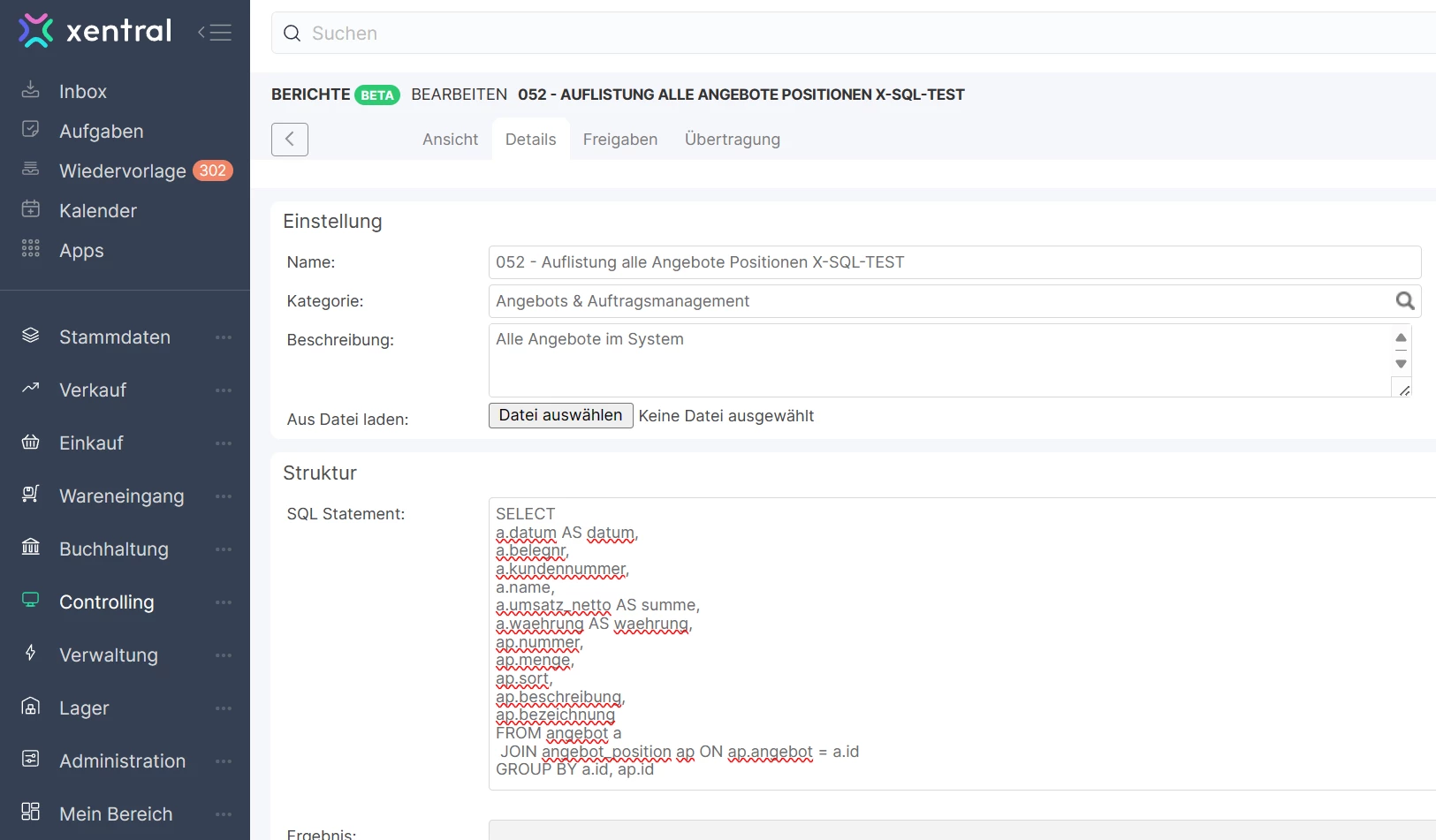This screenshot has height=840, width=1436.
Task: Switch to the Freigaben tab
Action: pyautogui.click(x=620, y=140)
